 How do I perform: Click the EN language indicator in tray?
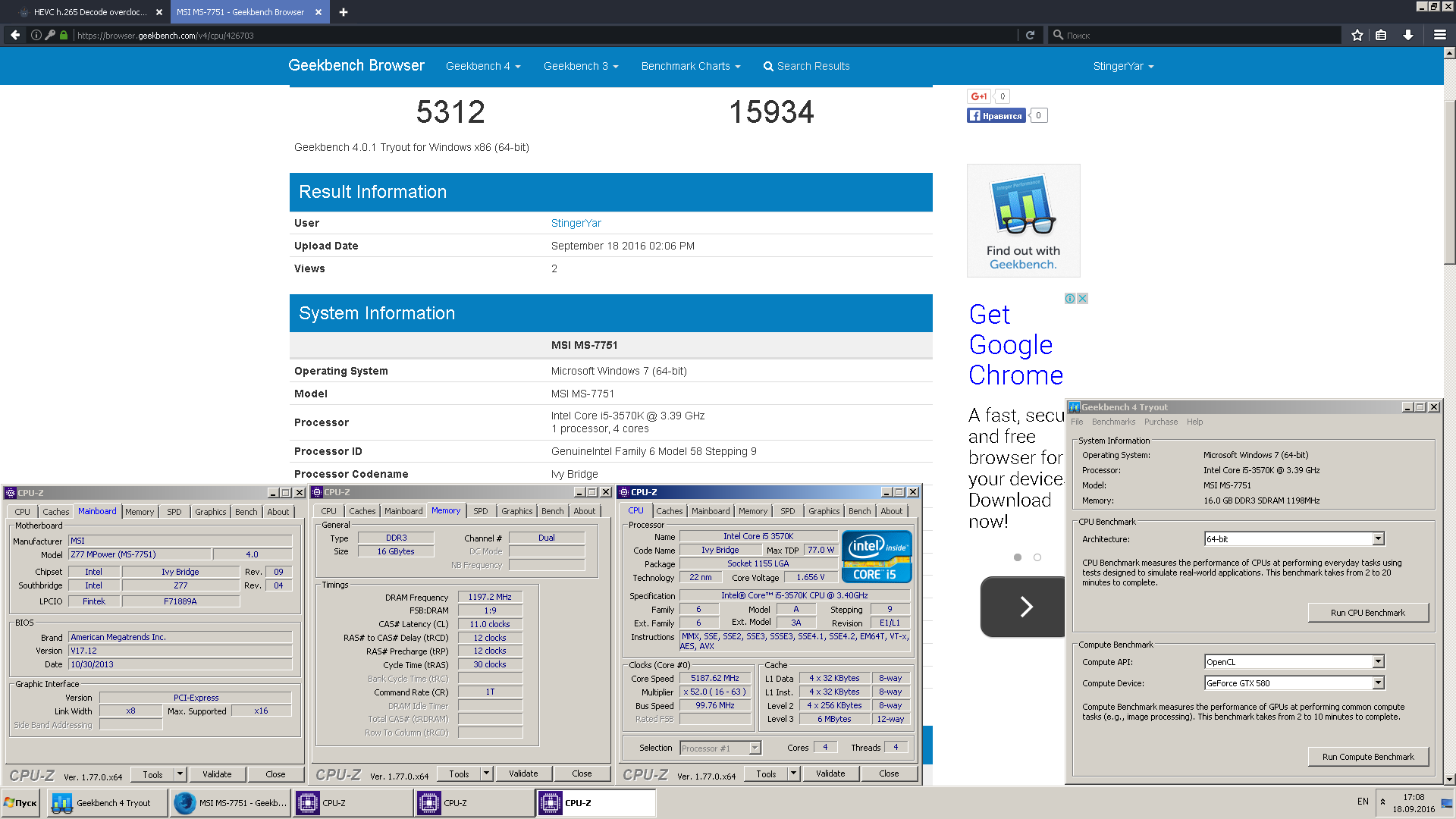pos(1363,802)
